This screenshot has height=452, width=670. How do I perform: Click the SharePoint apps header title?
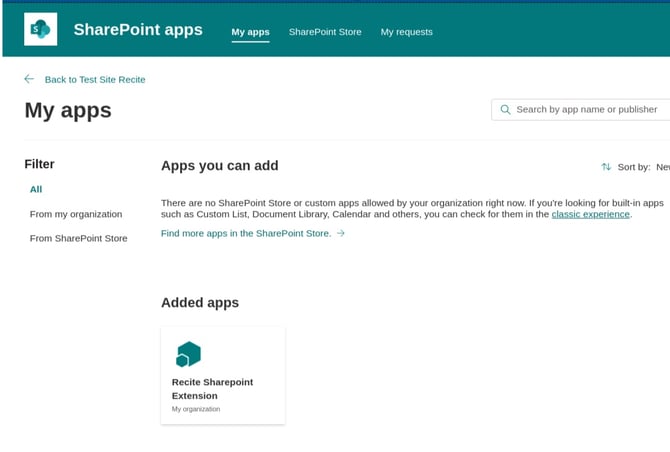138,30
